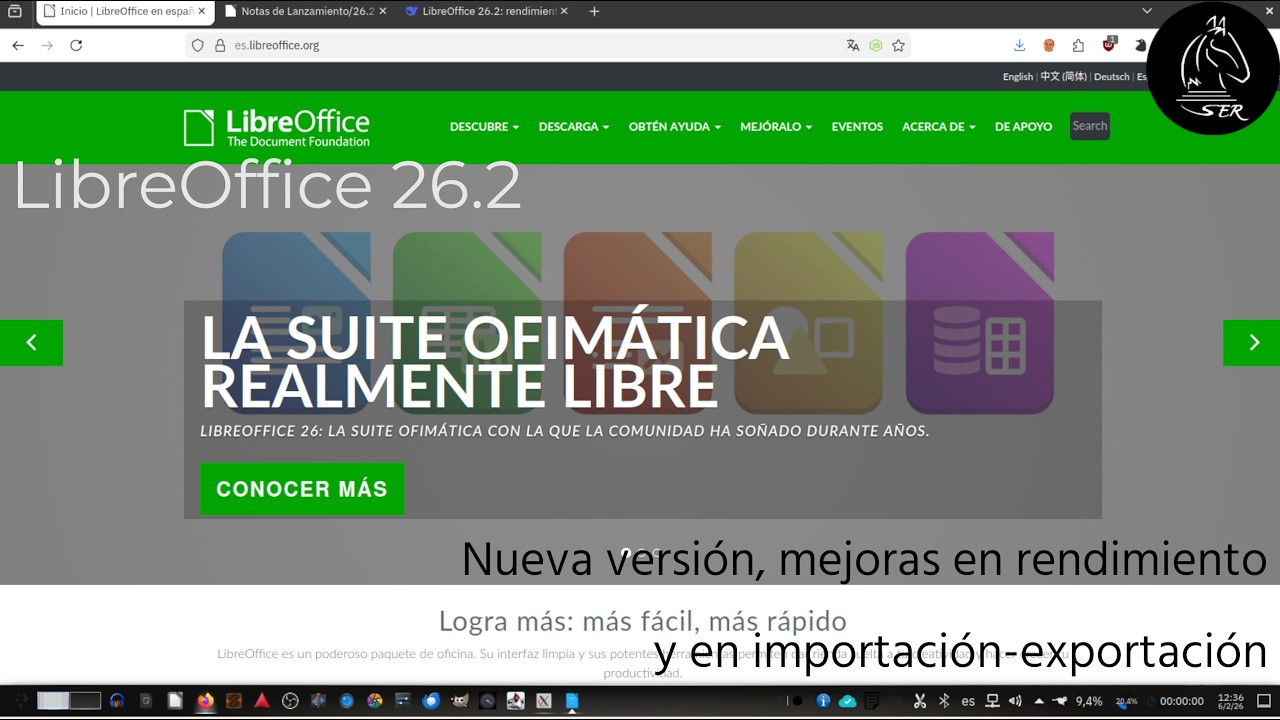Open OBS Studio from taskbar
The image size is (1280, 720).
291,701
